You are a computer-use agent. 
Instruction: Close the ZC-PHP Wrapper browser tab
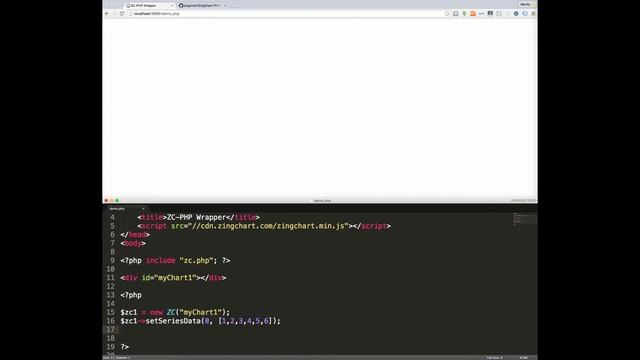point(172,5)
